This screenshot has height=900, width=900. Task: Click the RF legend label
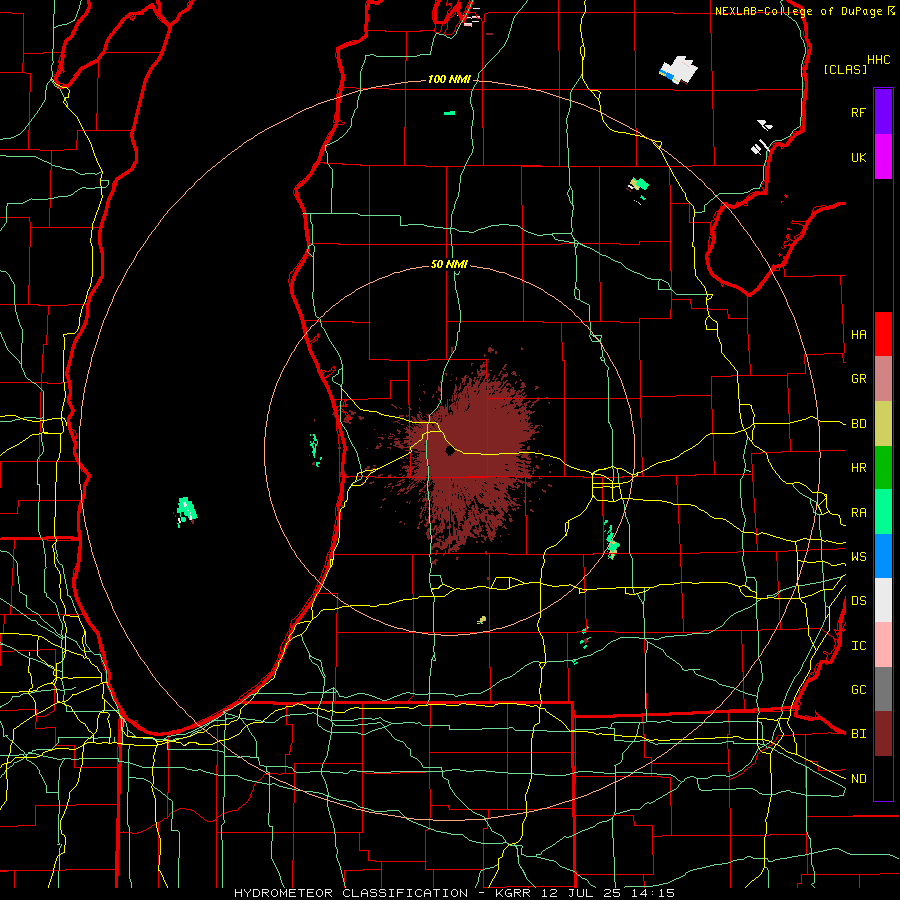click(858, 112)
